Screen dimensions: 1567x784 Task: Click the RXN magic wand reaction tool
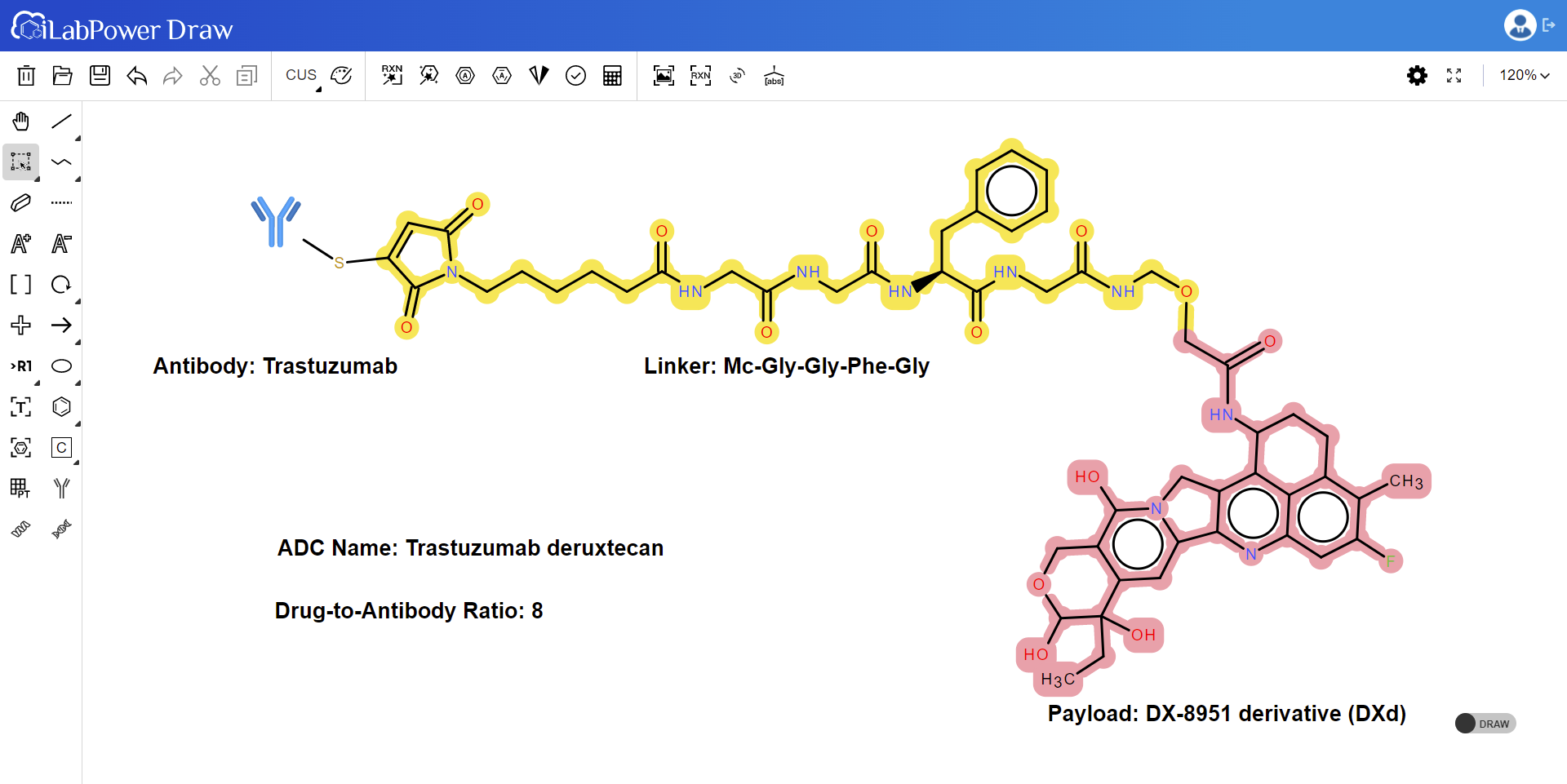[x=392, y=75]
